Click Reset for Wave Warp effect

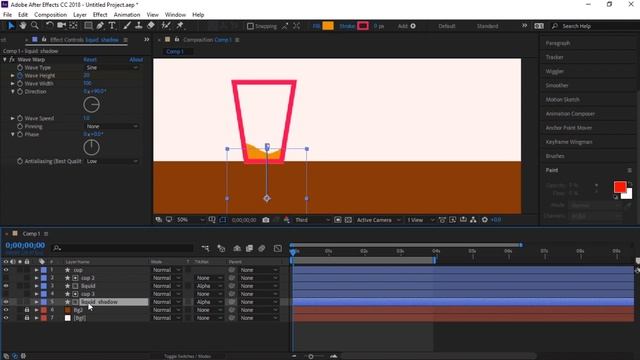click(90, 59)
